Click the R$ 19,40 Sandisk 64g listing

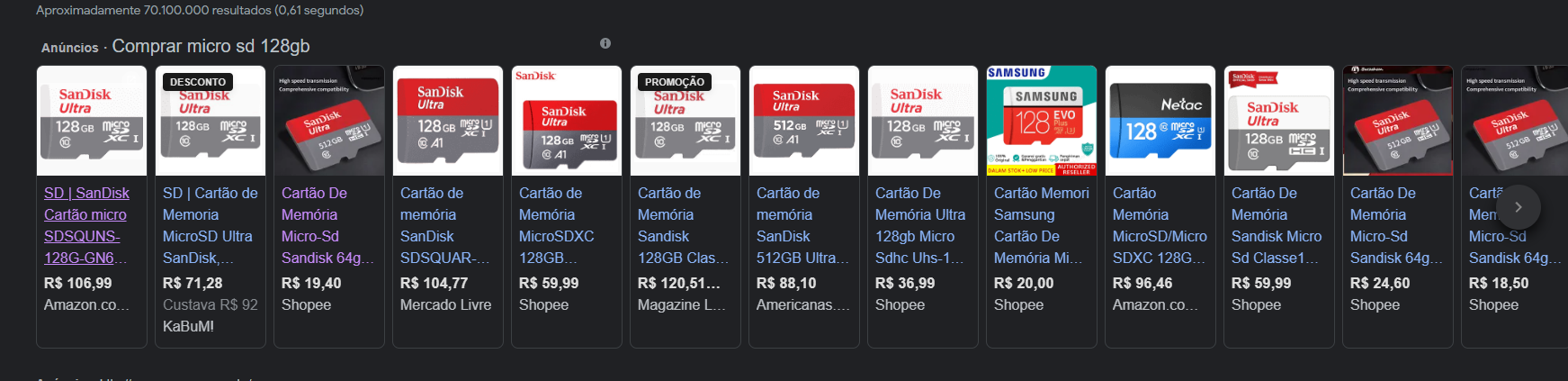click(327, 225)
